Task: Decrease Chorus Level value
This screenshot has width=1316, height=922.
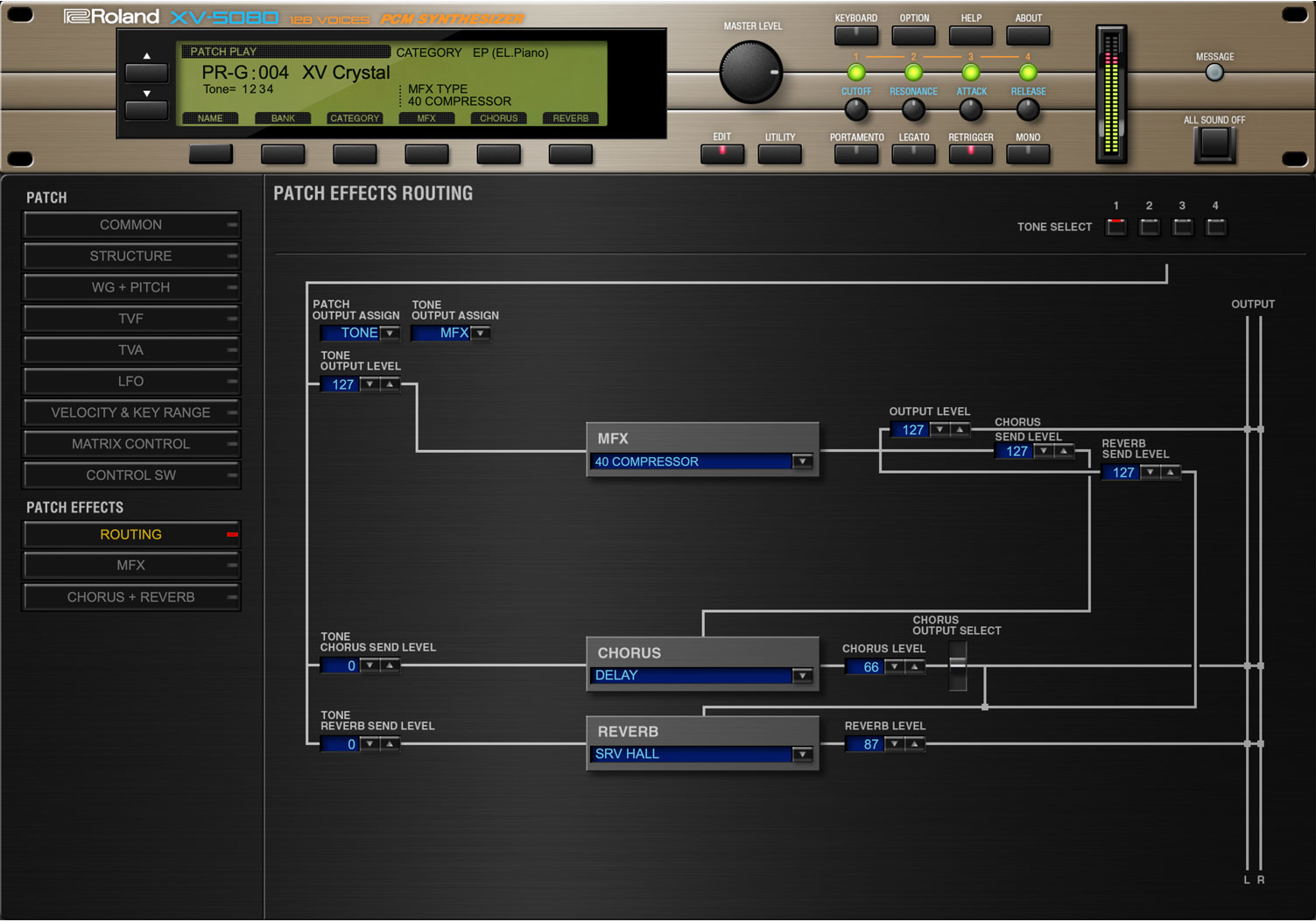Action: click(x=895, y=667)
